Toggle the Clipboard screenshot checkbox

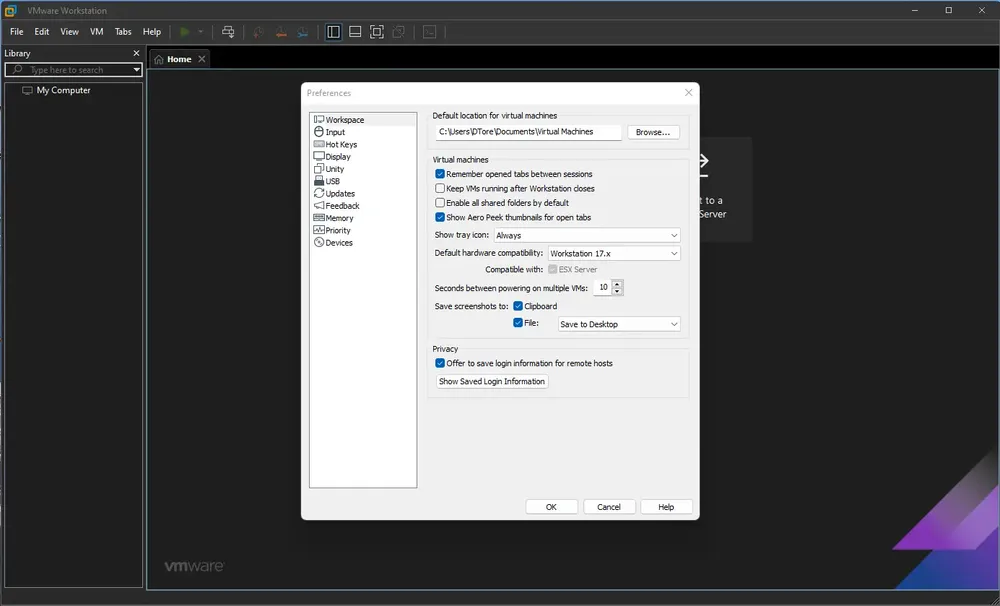pyautogui.click(x=518, y=306)
